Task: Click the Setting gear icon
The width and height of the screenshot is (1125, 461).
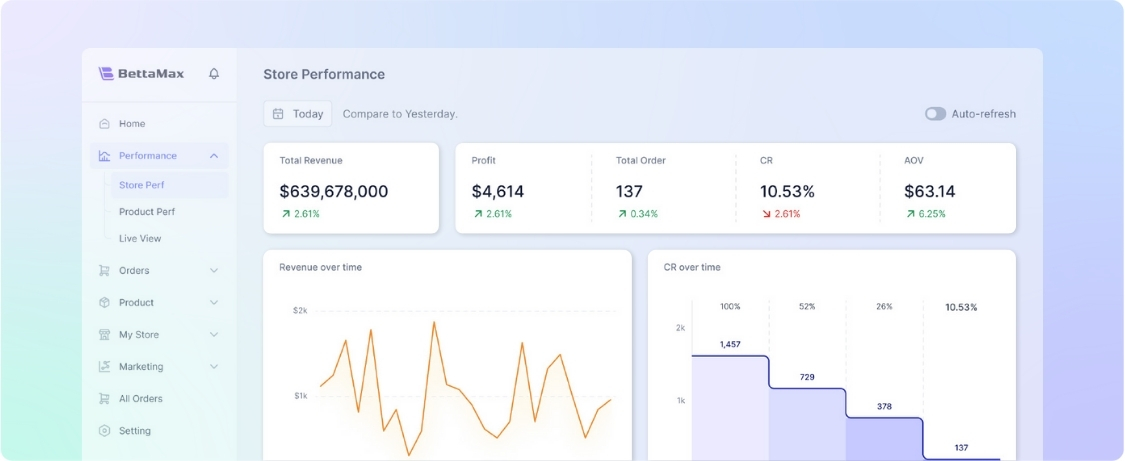Action: pyautogui.click(x=104, y=431)
